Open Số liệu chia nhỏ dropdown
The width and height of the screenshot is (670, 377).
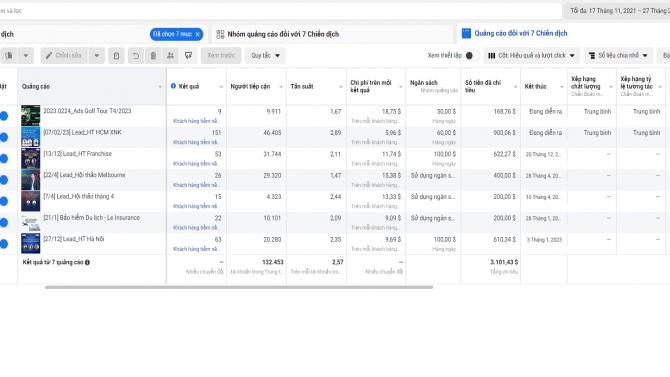618,56
